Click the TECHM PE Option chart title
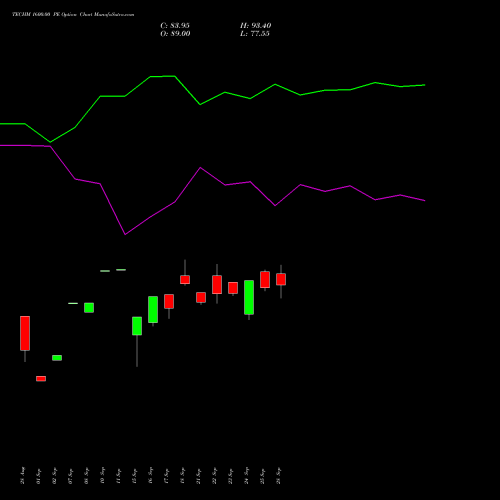Viewport: 500px width, 500px height. point(73,15)
